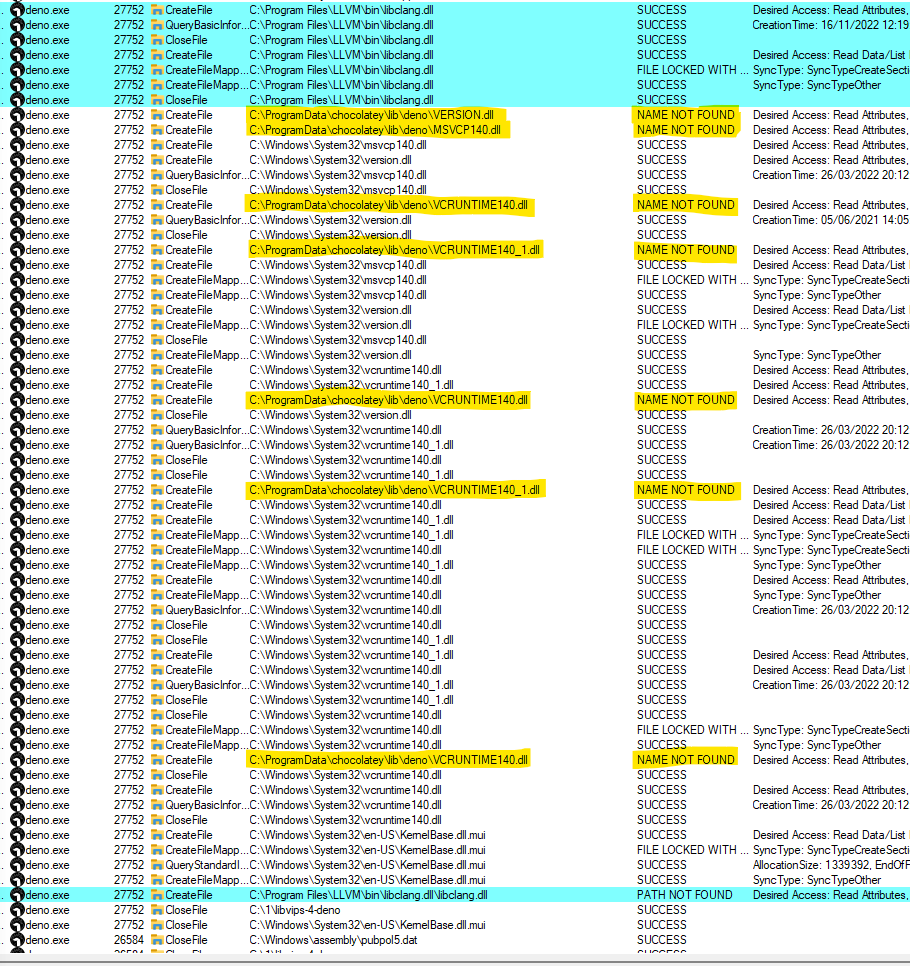Click NAME NOT FOUND result for chocolatey MSVCP140.dll
Image resolution: width=910 pixels, height=966 pixels.
click(x=686, y=130)
